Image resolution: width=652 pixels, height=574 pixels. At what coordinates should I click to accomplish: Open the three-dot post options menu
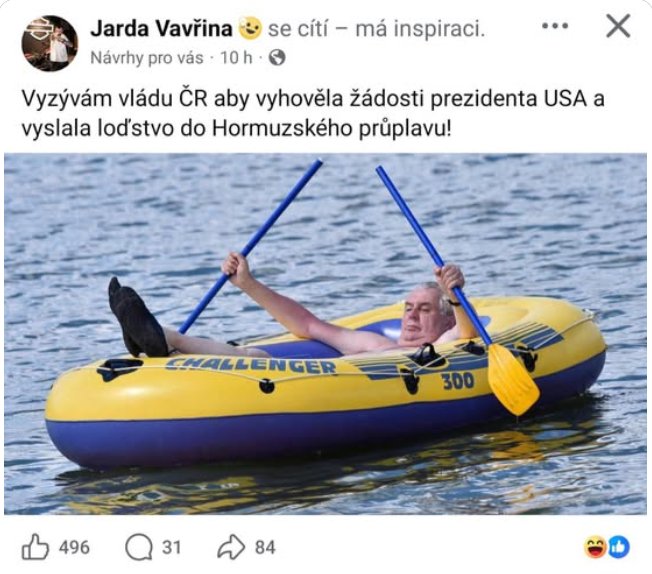(555, 26)
